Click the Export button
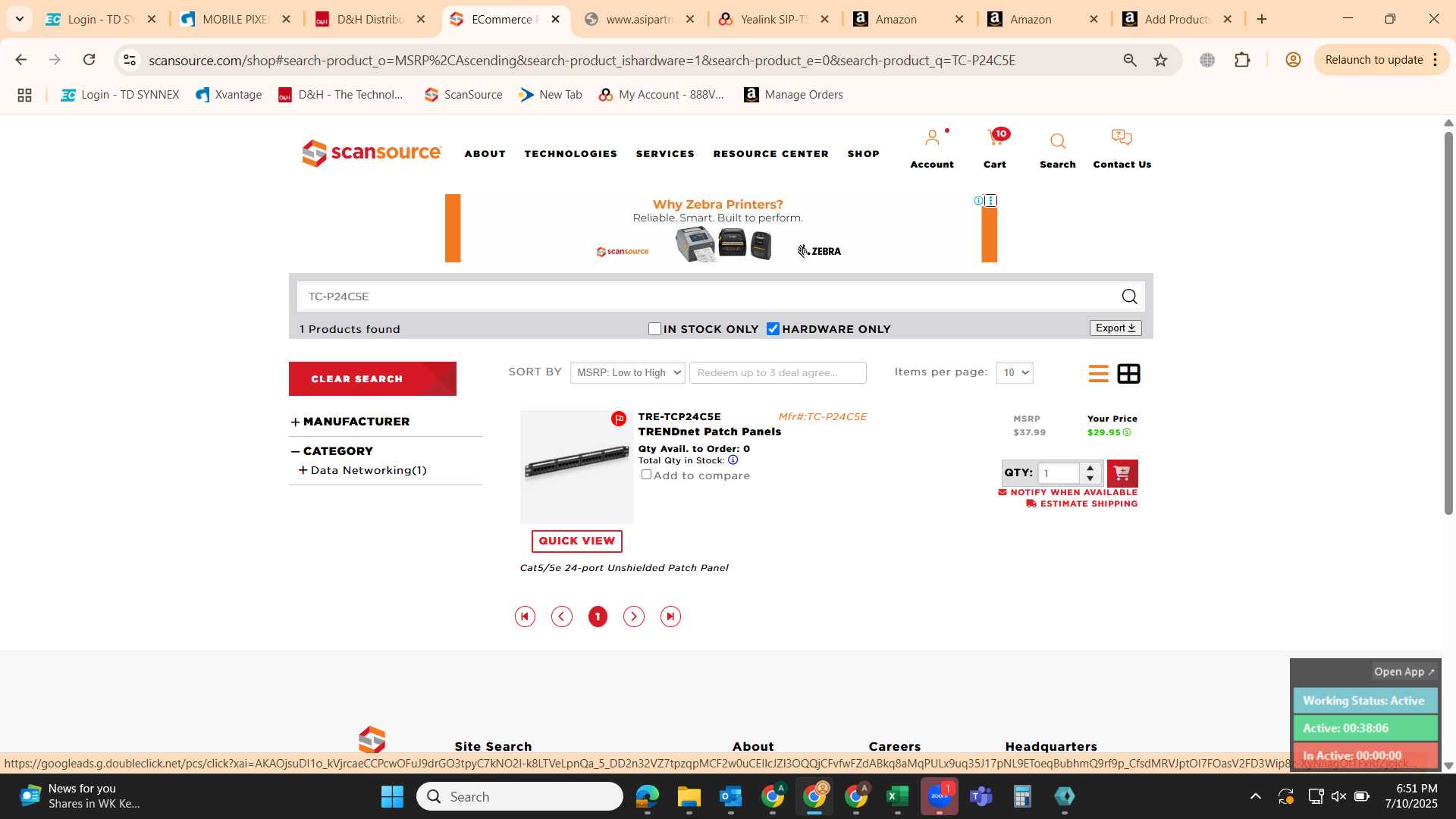Viewport: 1456px width, 819px height. [1116, 328]
